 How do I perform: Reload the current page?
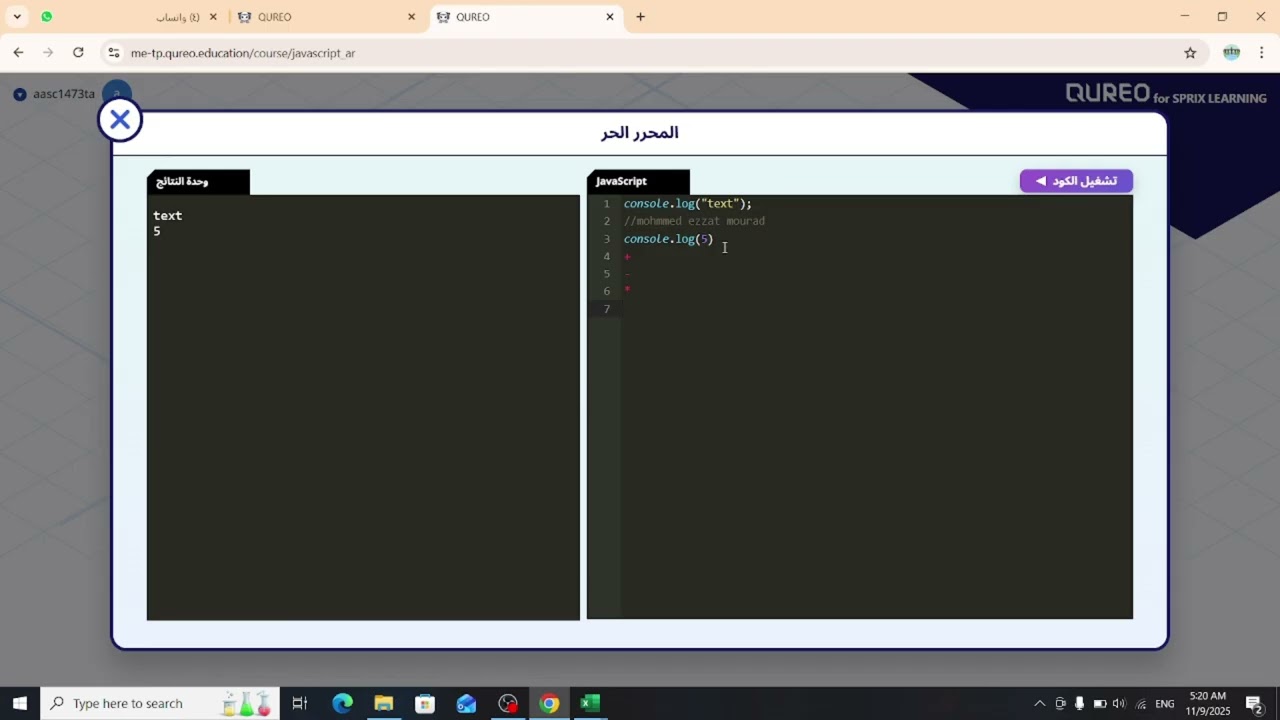(78, 53)
